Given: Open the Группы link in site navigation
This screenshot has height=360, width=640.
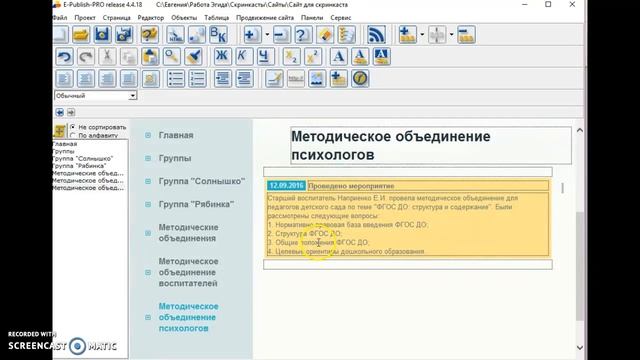Looking at the screenshot, I should coord(175,158).
